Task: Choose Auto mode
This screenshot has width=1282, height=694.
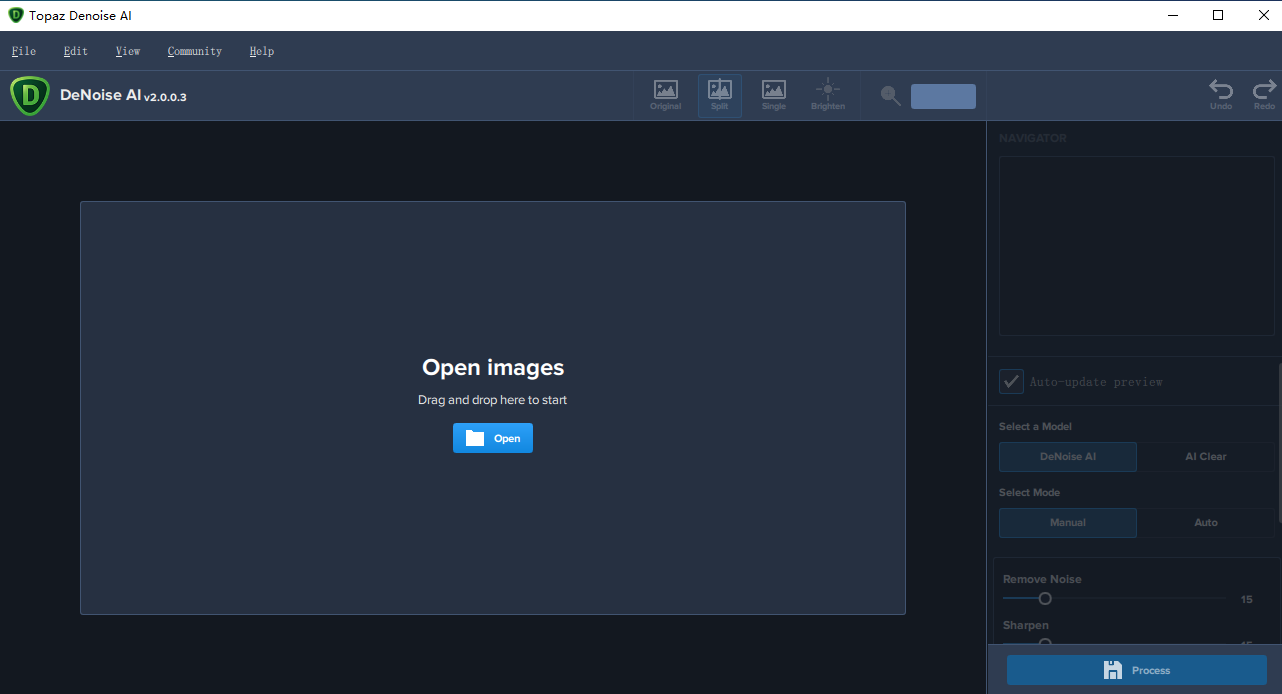Action: coord(1206,523)
